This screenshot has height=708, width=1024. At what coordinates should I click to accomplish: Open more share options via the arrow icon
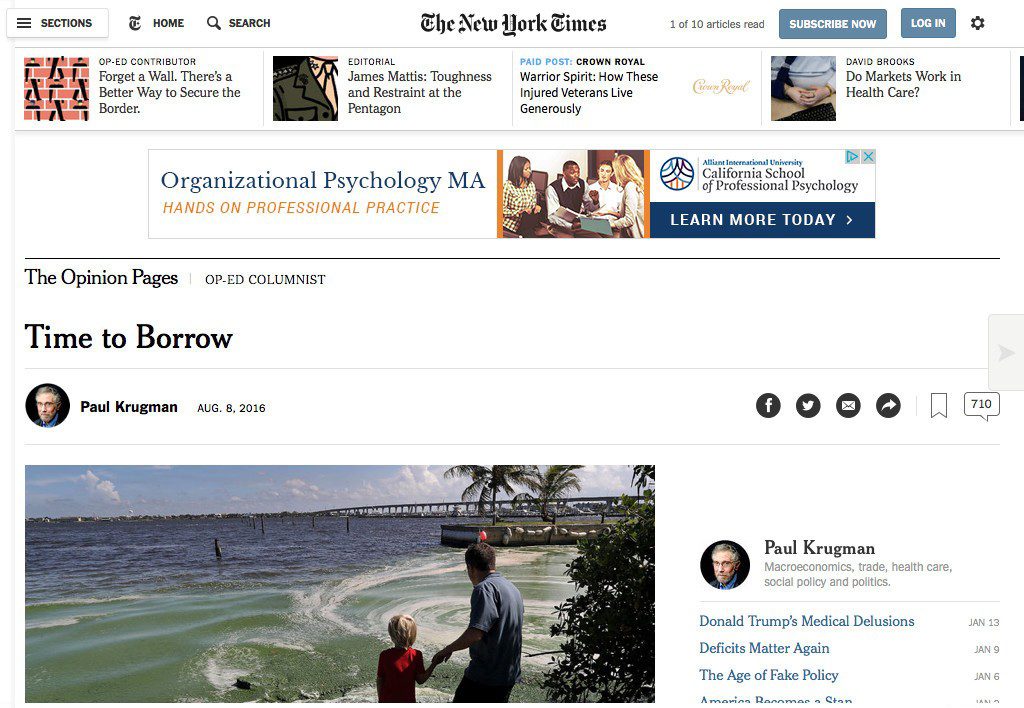(x=888, y=406)
